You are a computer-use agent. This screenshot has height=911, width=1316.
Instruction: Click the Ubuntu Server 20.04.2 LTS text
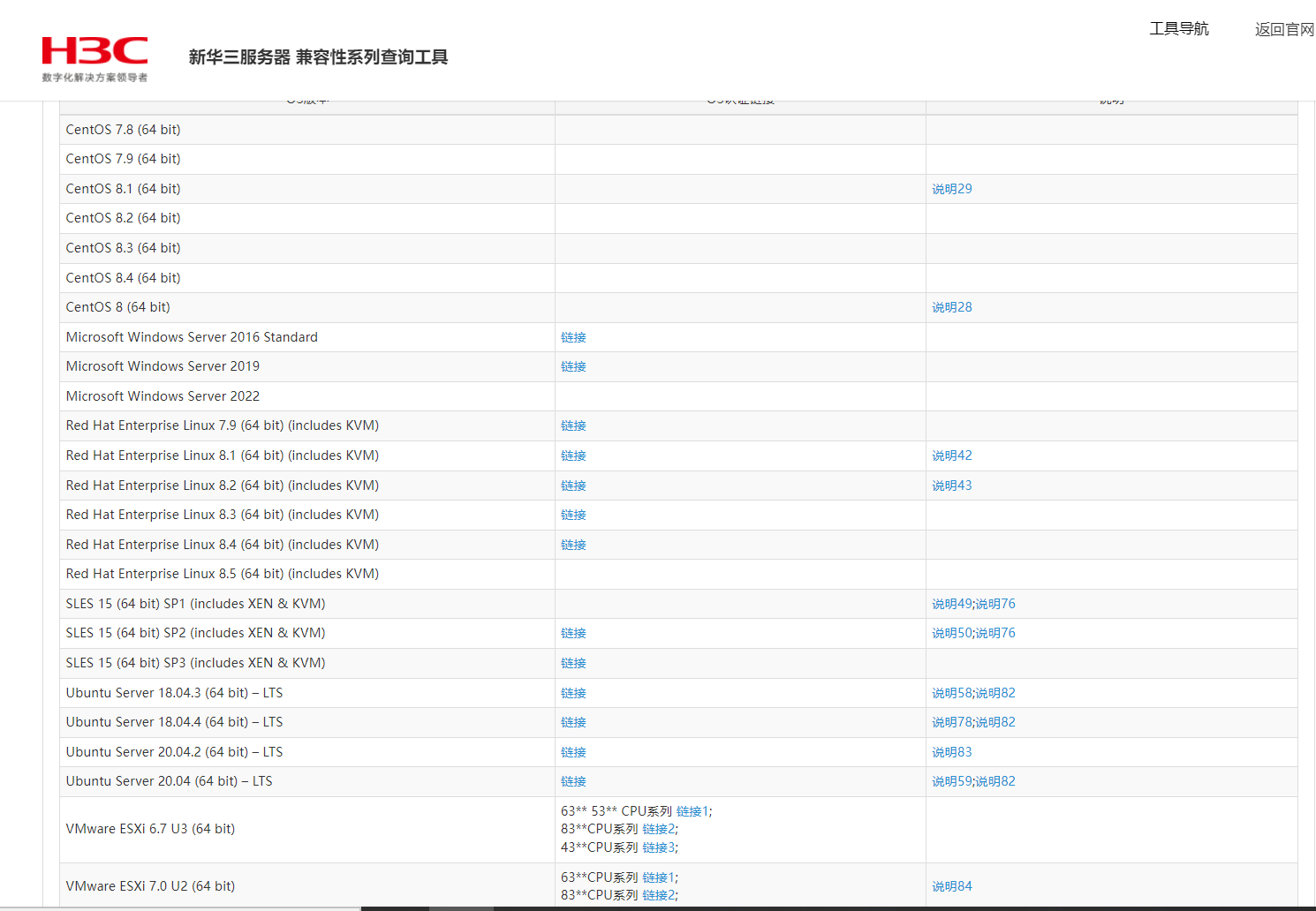(175, 752)
